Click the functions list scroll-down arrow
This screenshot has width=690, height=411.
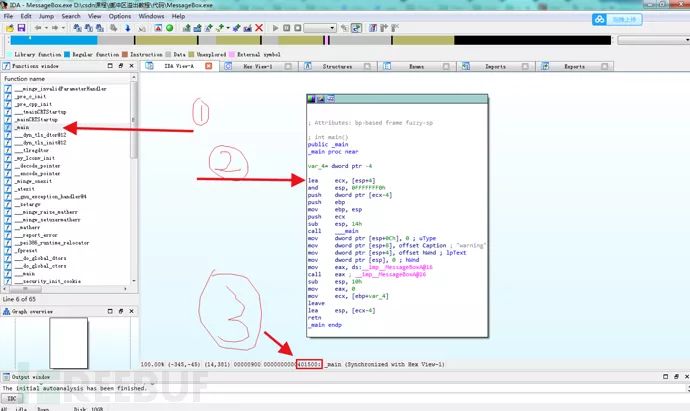tap(134, 281)
